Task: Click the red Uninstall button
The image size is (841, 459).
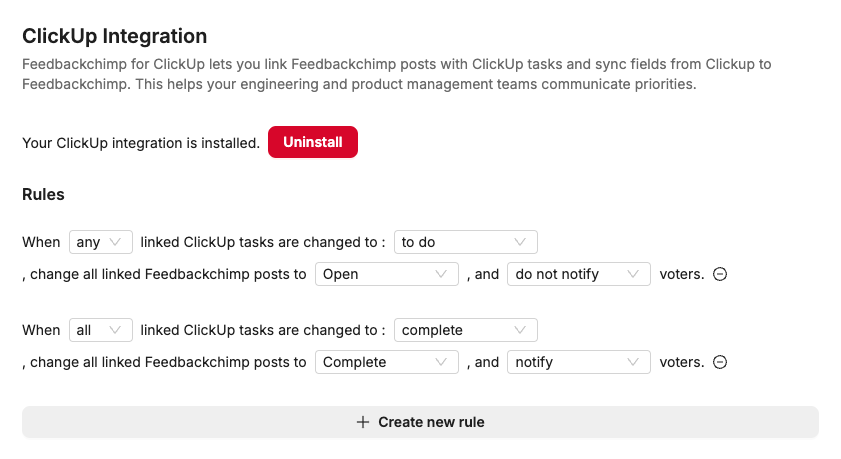Action: tap(312, 142)
